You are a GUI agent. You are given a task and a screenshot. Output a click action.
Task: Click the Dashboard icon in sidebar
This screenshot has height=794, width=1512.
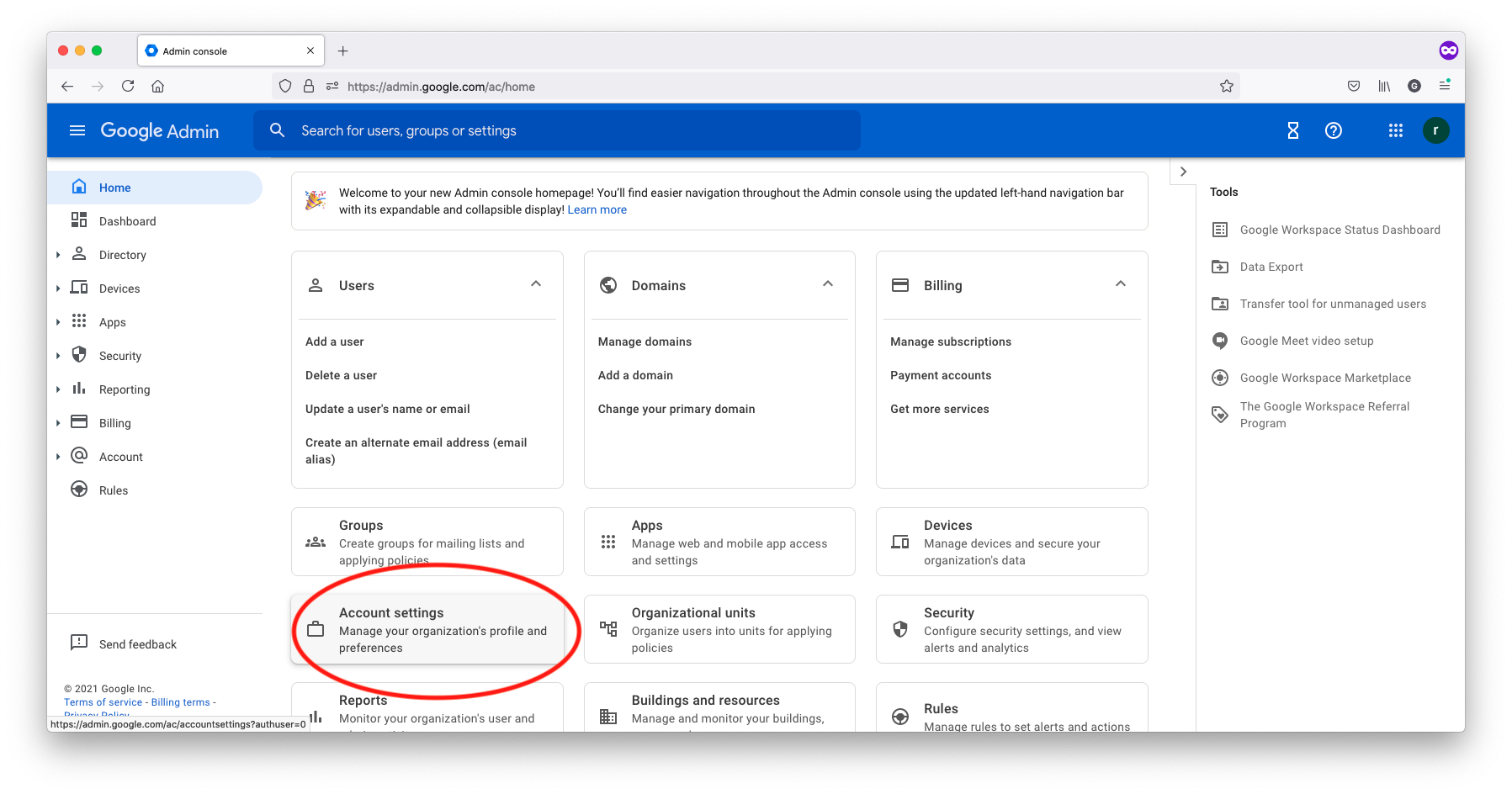pos(79,220)
